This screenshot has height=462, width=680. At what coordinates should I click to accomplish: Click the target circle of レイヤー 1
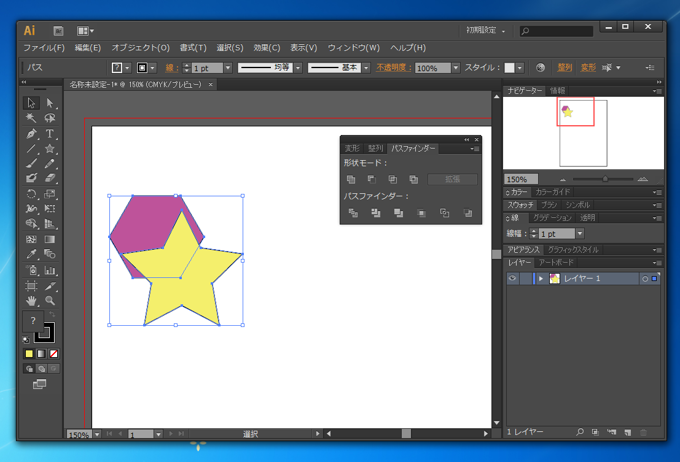[x=645, y=279]
